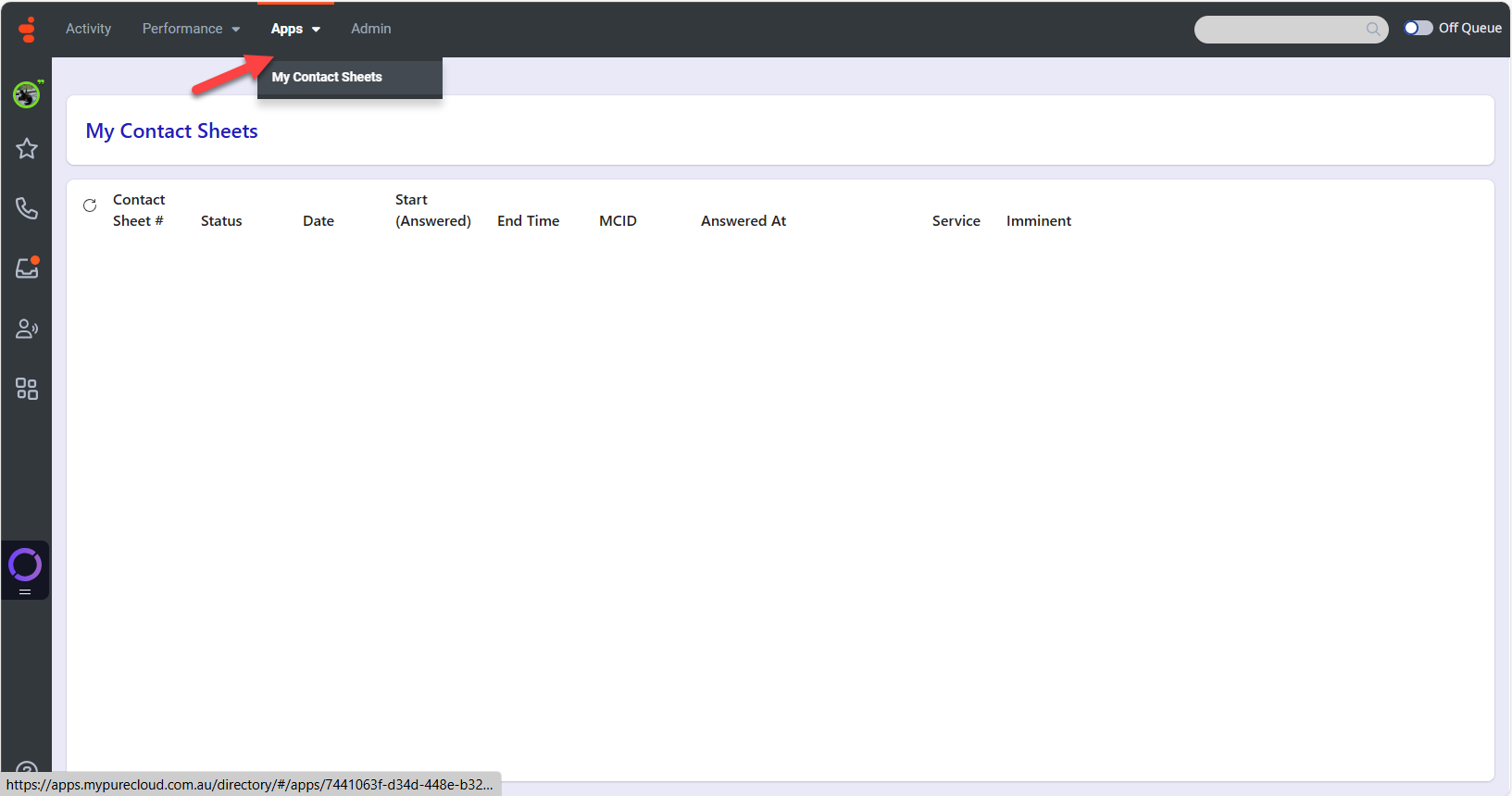Screen dimensions: 1512x796
Task: Open the agent interactions icon
Action: [x=27, y=329]
